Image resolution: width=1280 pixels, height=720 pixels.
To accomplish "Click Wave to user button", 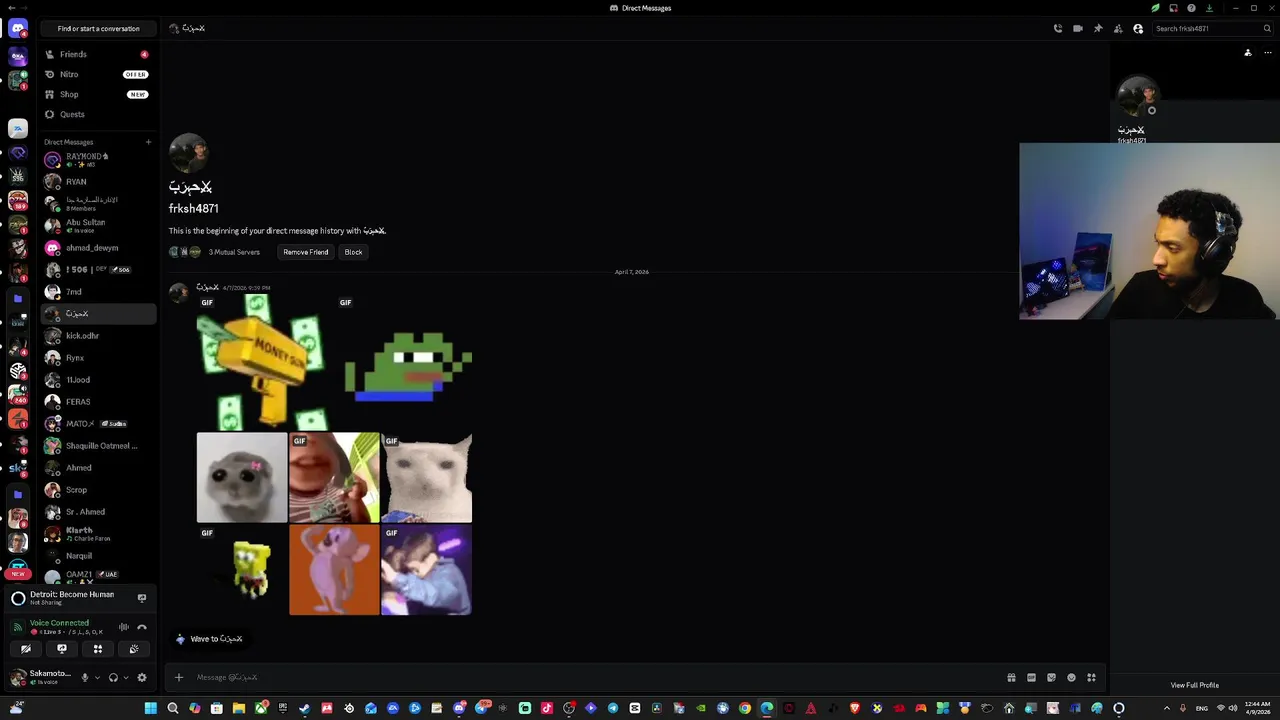I will (210, 639).
